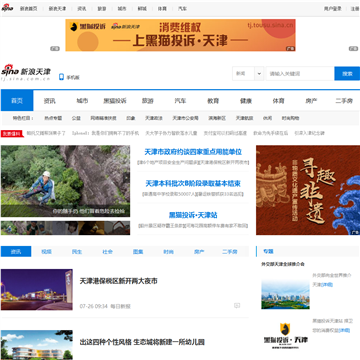
Task: Switch to the 房产 news list tab
Action: [x=199, y=252]
